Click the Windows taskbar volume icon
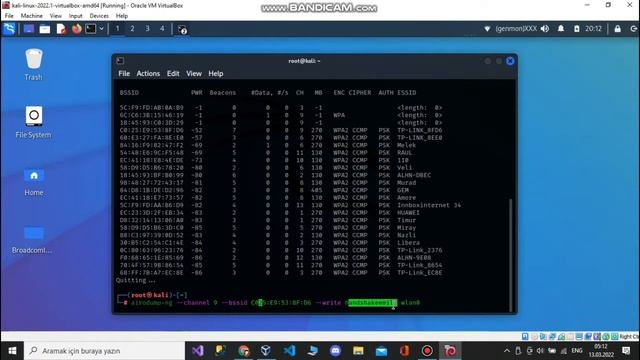Viewport: 640px width, 360px height. point(540,351)
